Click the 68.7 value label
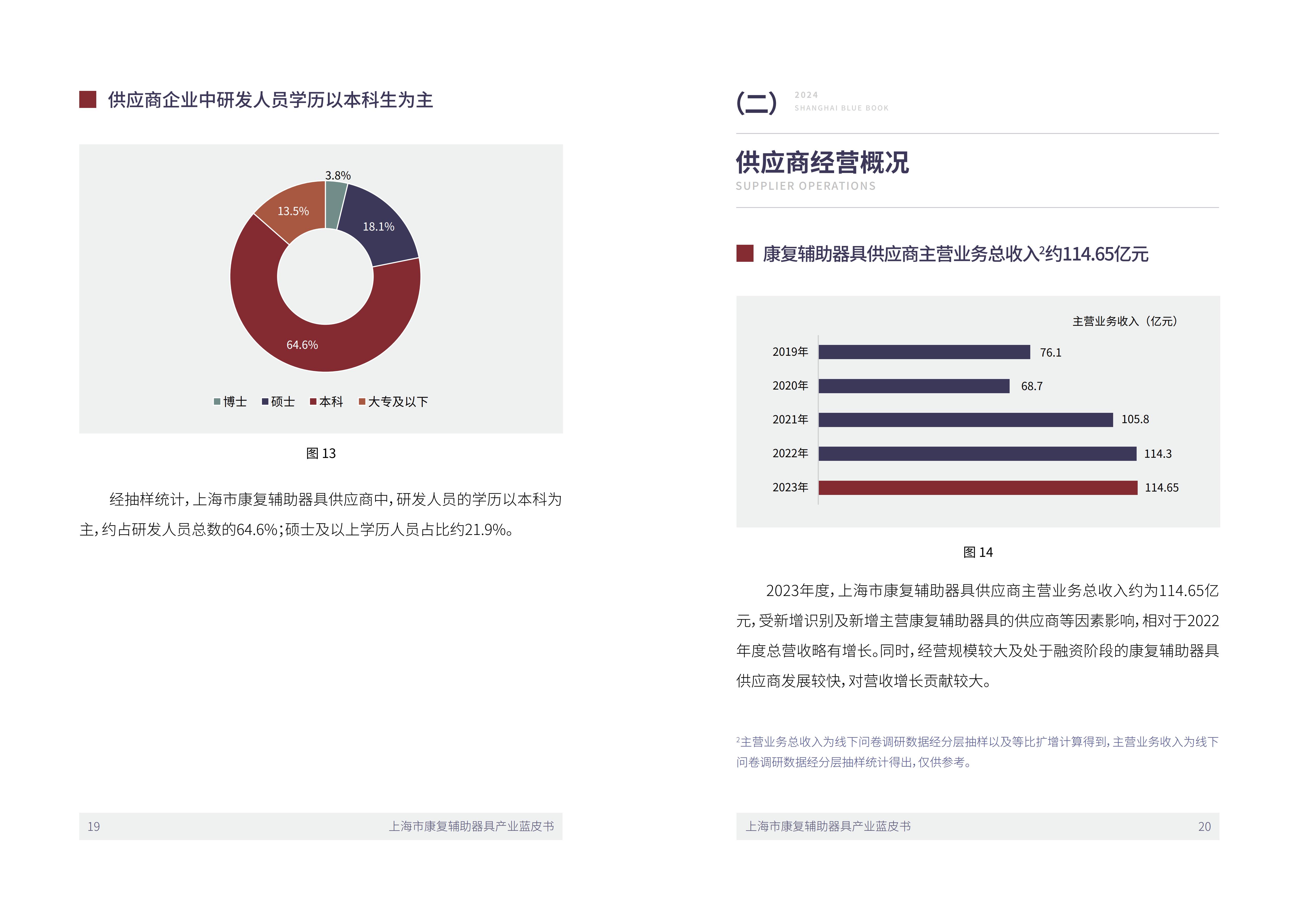 [1032, 386]
